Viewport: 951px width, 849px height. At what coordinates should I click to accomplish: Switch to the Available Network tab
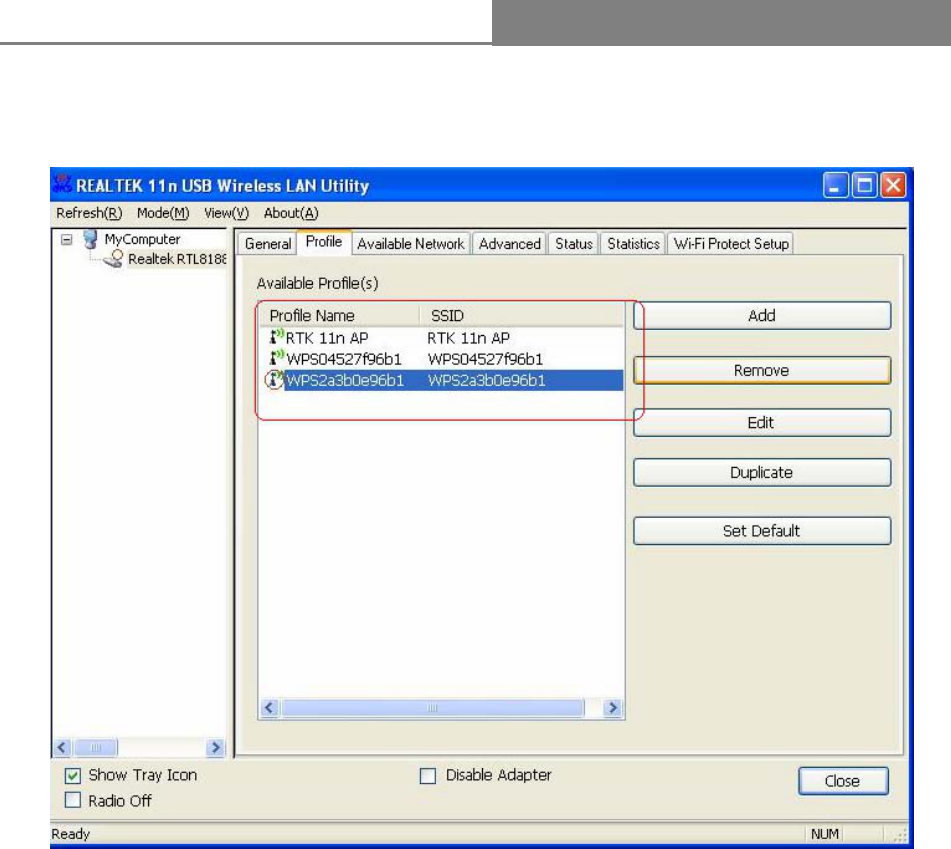coord(411,244)
